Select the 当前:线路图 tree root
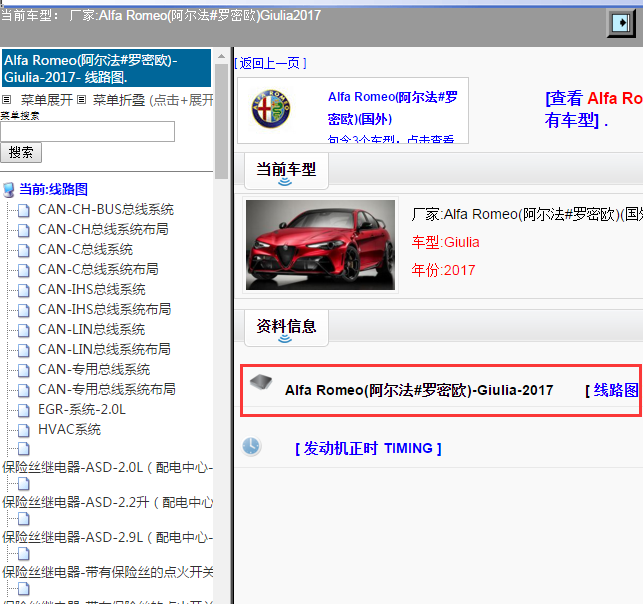Viewport: 643px width, 604px height. tap(54, 189)
